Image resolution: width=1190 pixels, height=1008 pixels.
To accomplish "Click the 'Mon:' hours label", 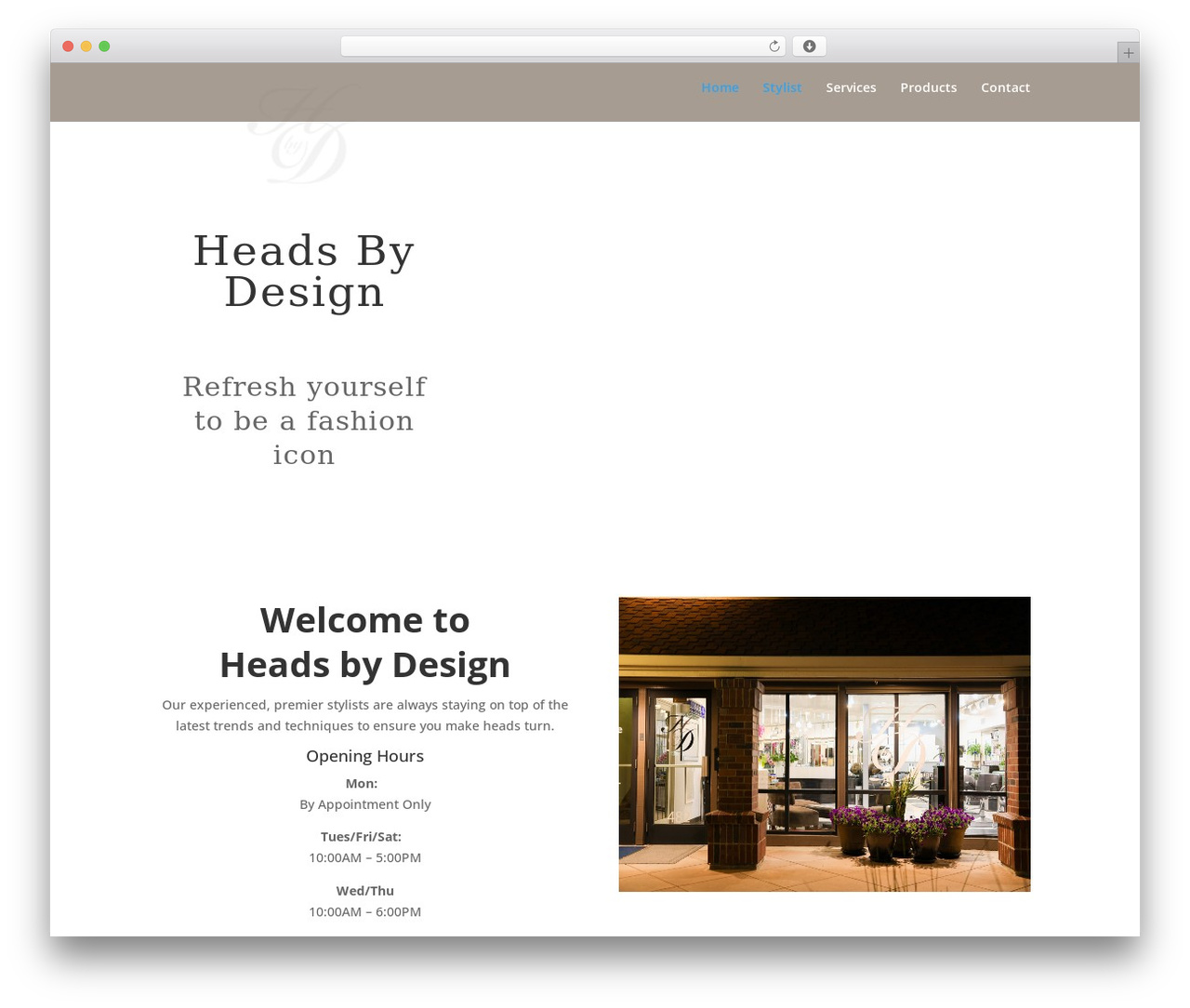I will pos(362,783).
